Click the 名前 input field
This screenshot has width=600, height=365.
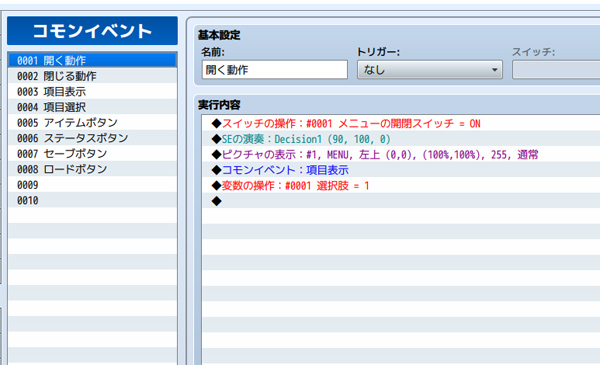(x=275, y=70)
